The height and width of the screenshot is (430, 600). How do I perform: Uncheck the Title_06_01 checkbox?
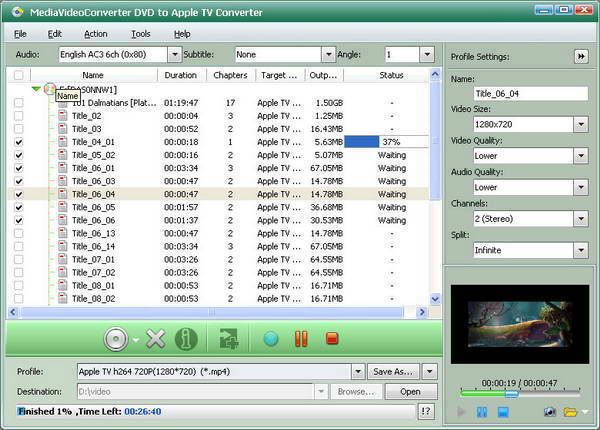pos(18,168)
